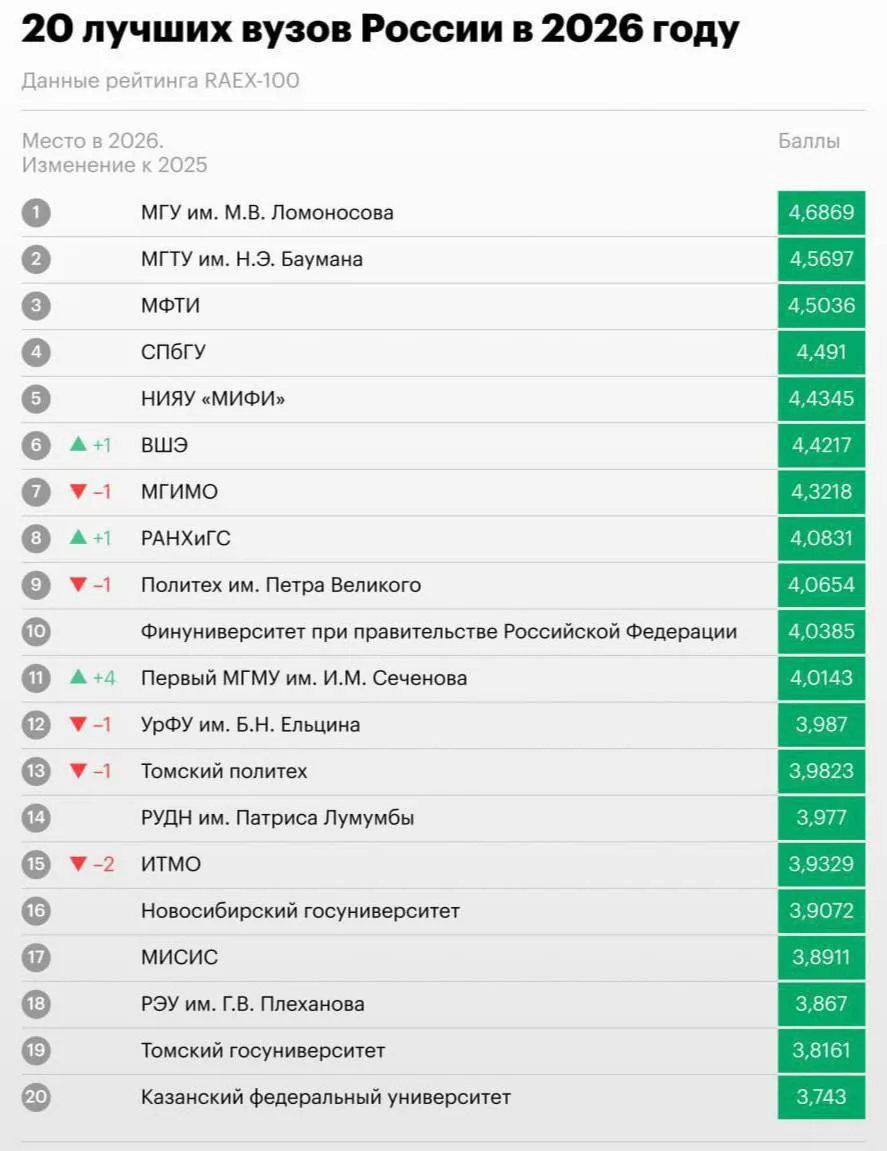Click the rank 14 circle badge
887x1151 pixels.
[36, 817]
